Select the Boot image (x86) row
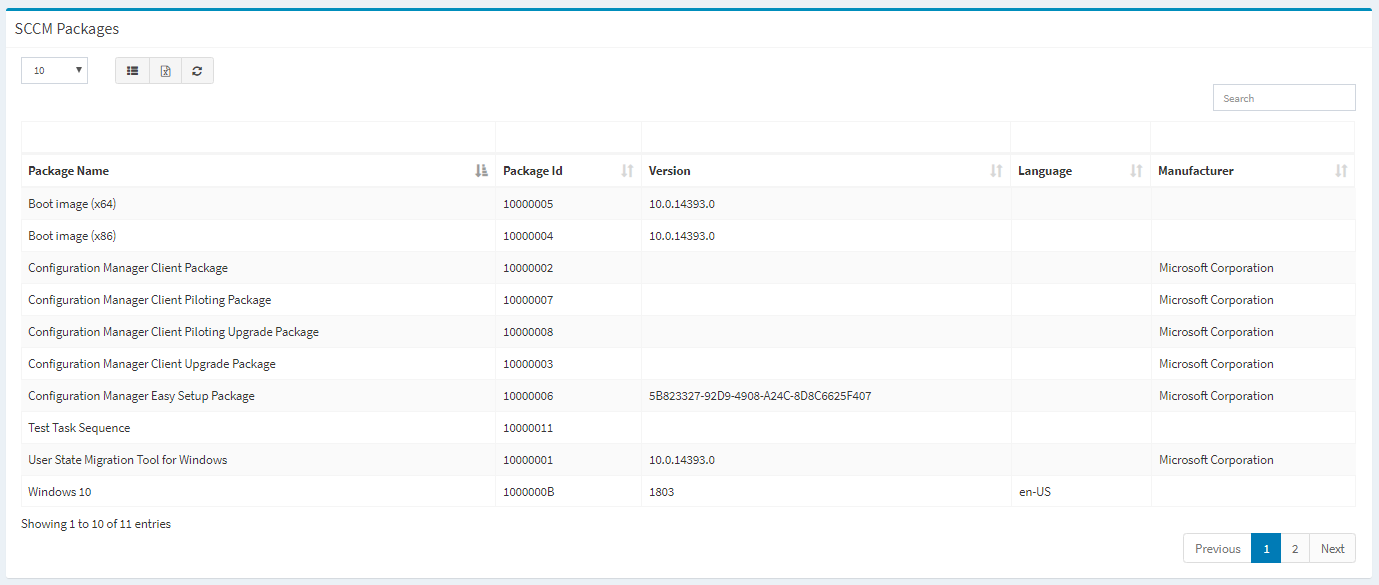 pos(688,236)
